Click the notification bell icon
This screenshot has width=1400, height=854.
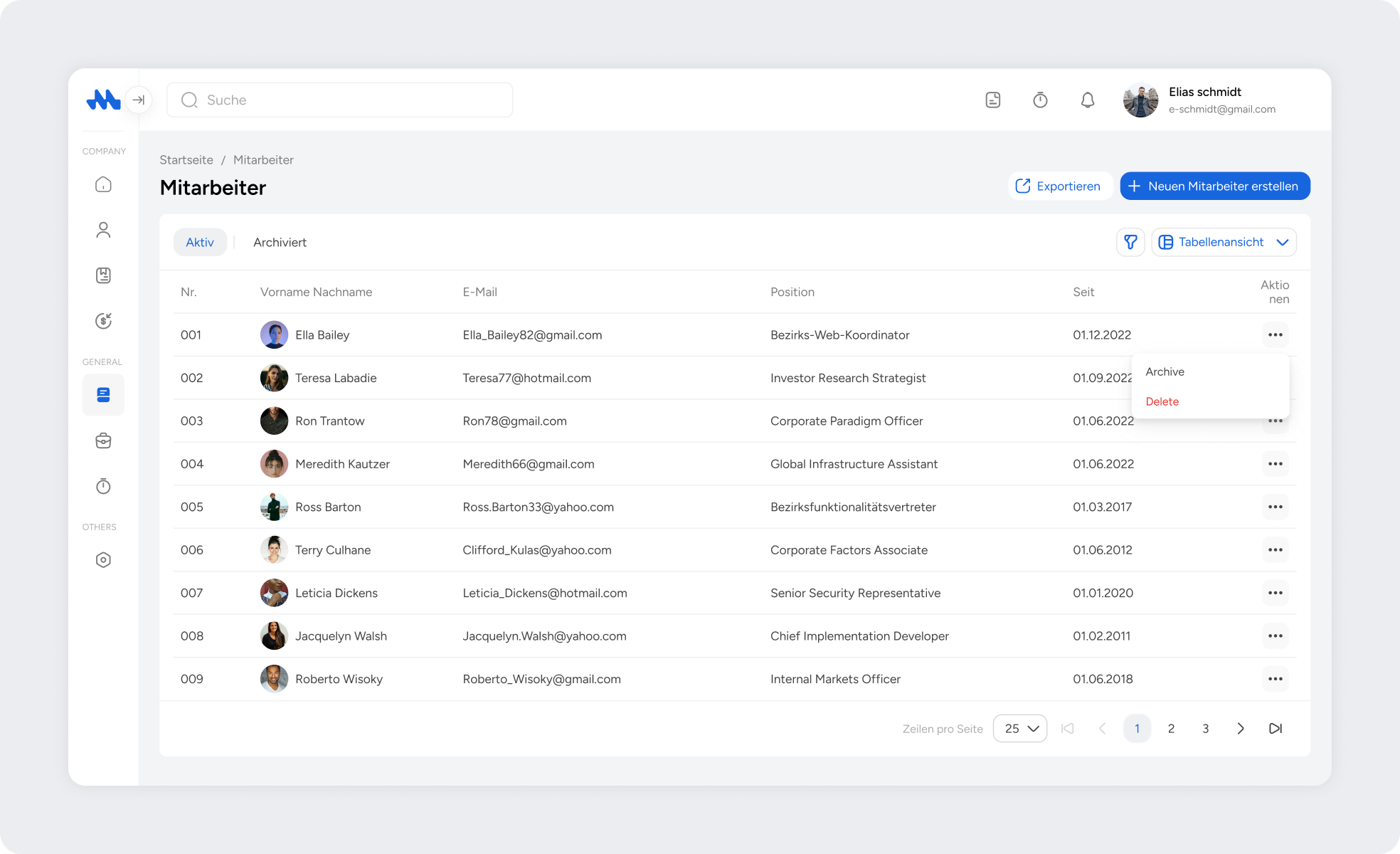(x=1087, y=100)
